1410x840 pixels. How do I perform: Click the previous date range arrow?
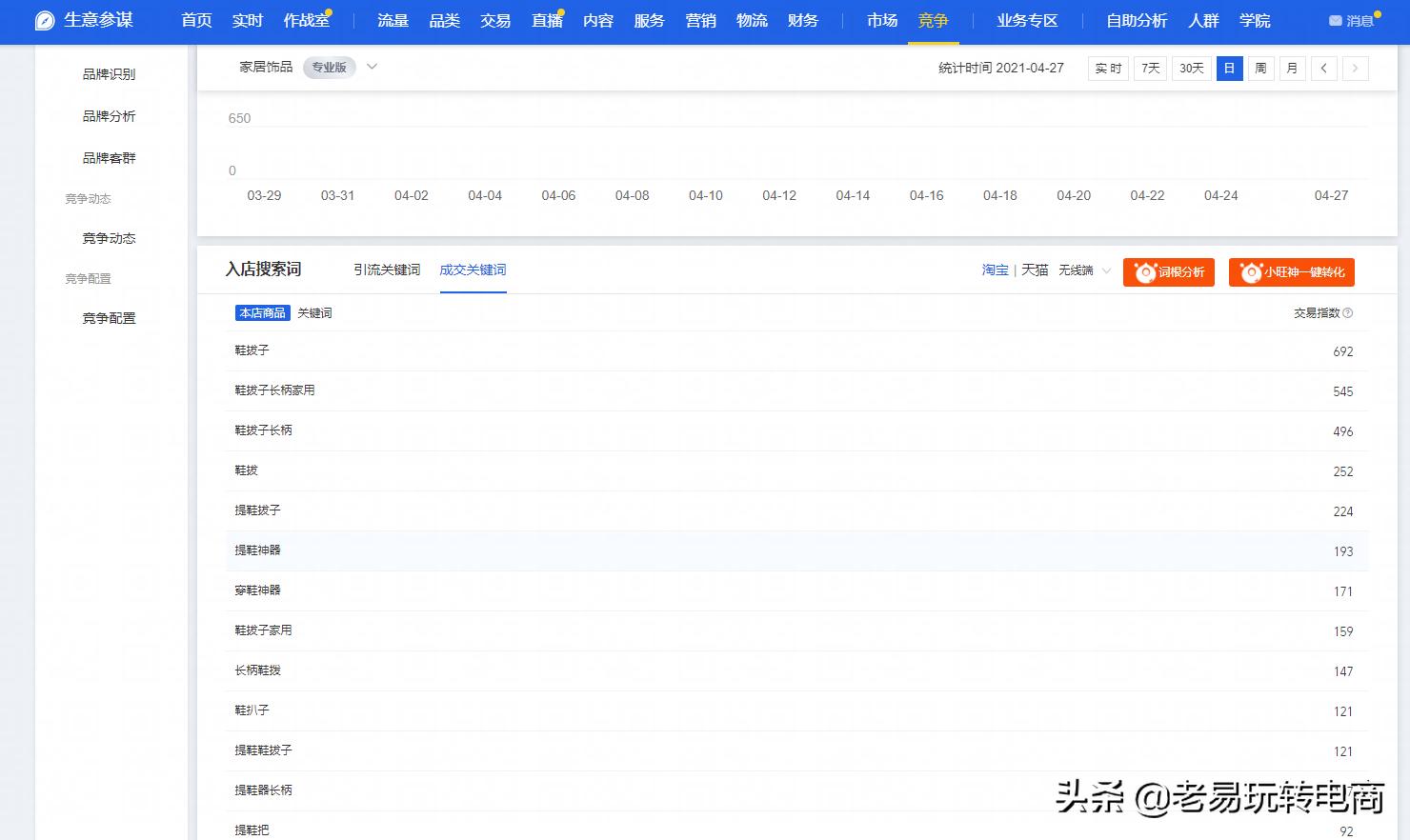click(x=1324, y=68)
